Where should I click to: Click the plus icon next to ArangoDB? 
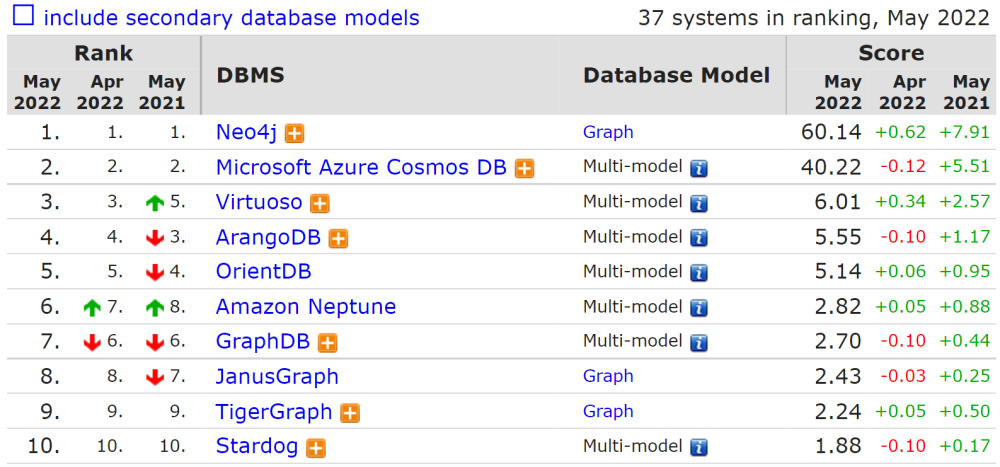point(338,238)
